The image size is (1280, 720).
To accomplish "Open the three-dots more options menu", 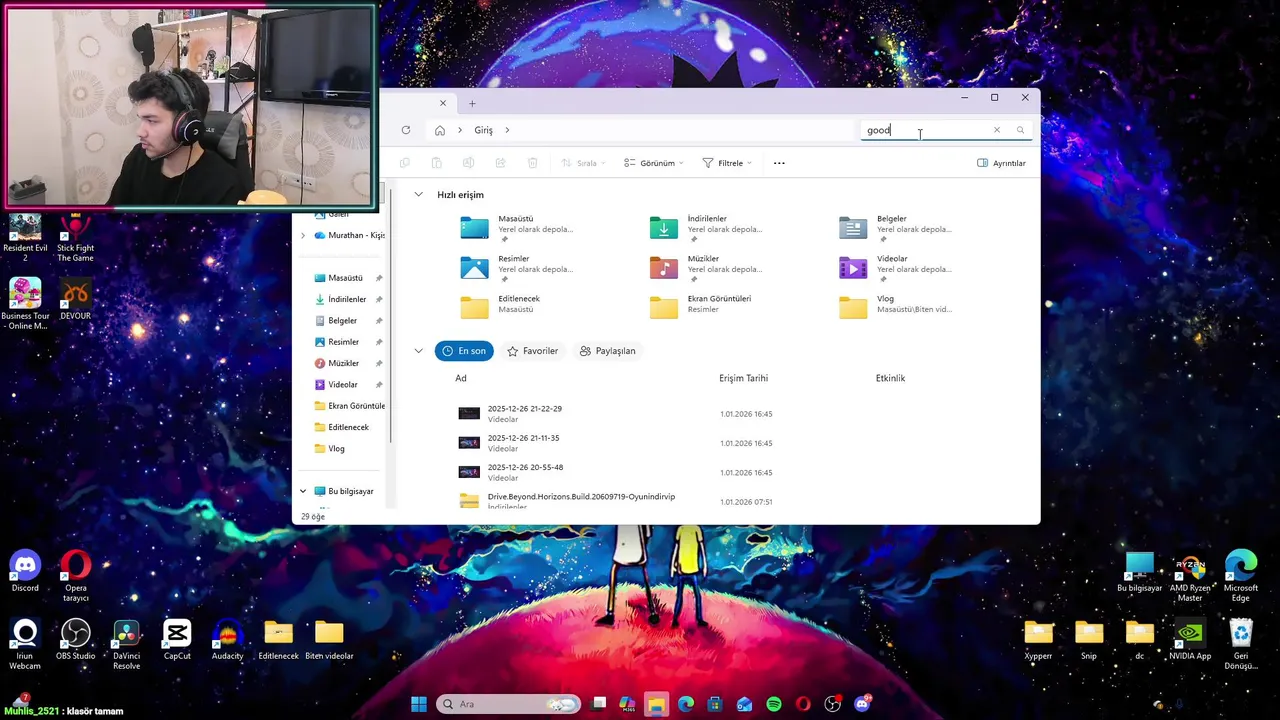I will tap(779, 163).
